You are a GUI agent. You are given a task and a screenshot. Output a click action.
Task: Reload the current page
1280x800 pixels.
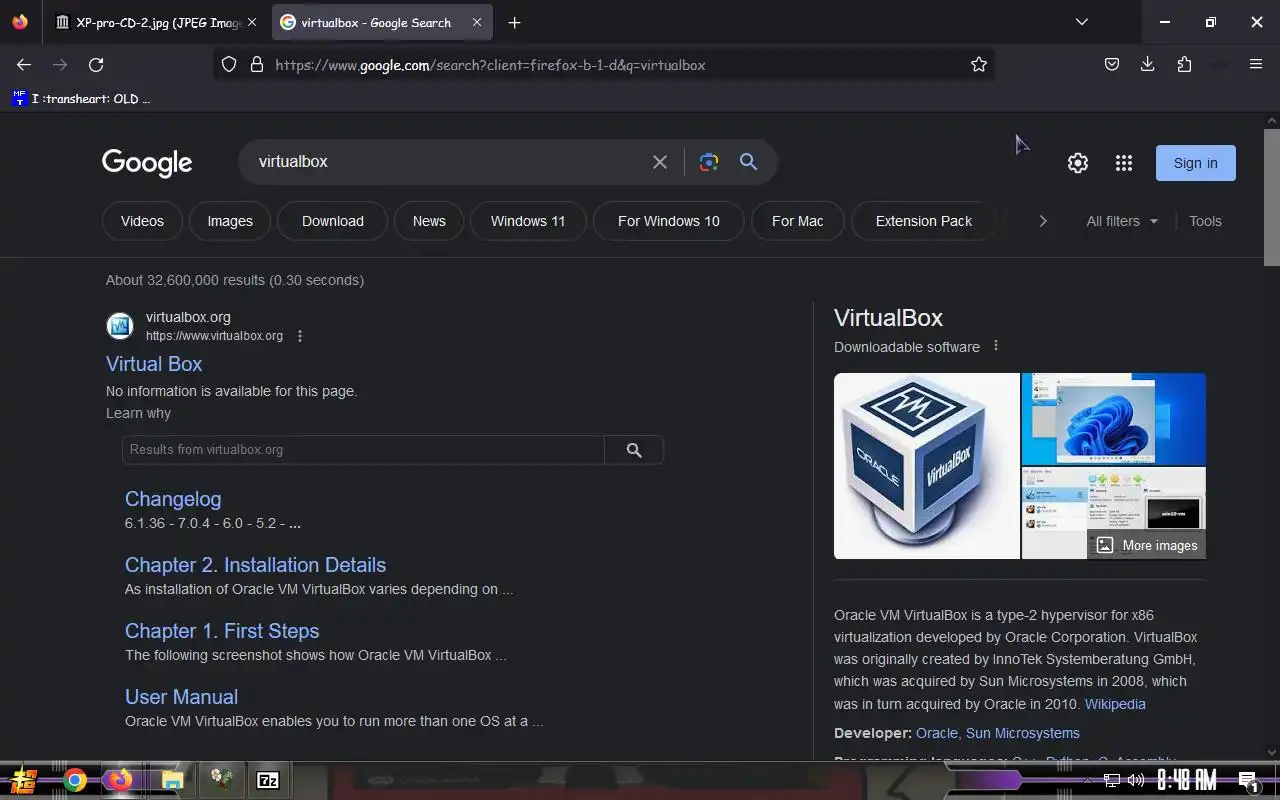(x=96, y=64)
